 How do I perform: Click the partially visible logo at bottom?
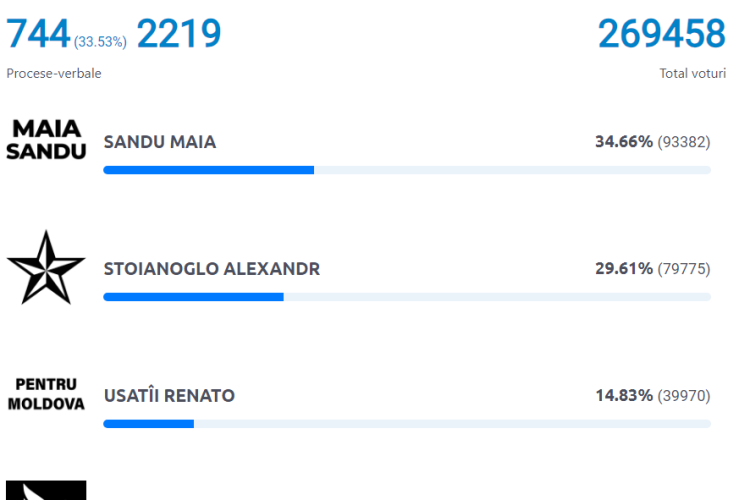[x=46, y=490]
